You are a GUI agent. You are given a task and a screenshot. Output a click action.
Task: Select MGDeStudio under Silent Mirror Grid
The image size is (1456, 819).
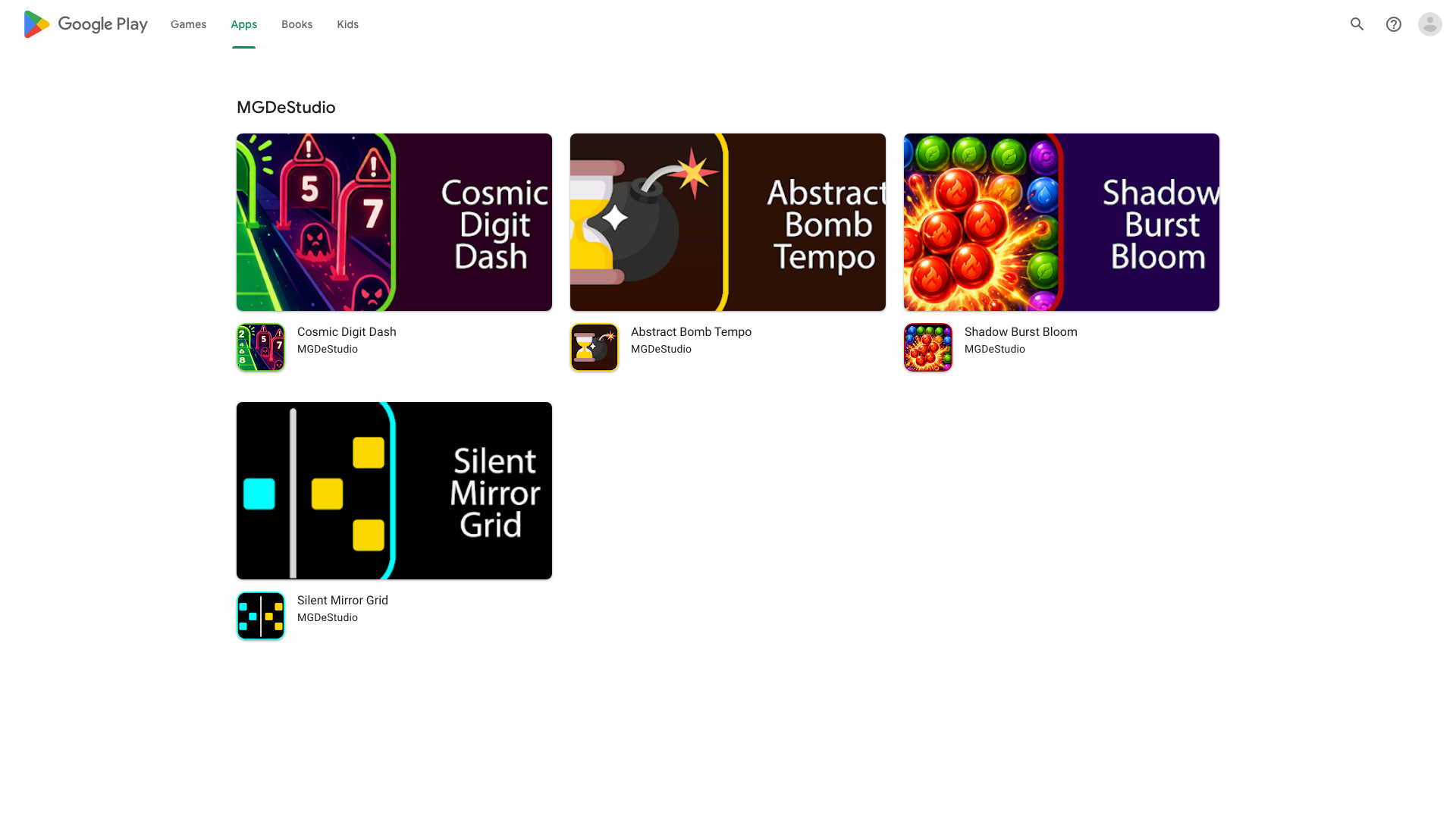tap(328, 617)
